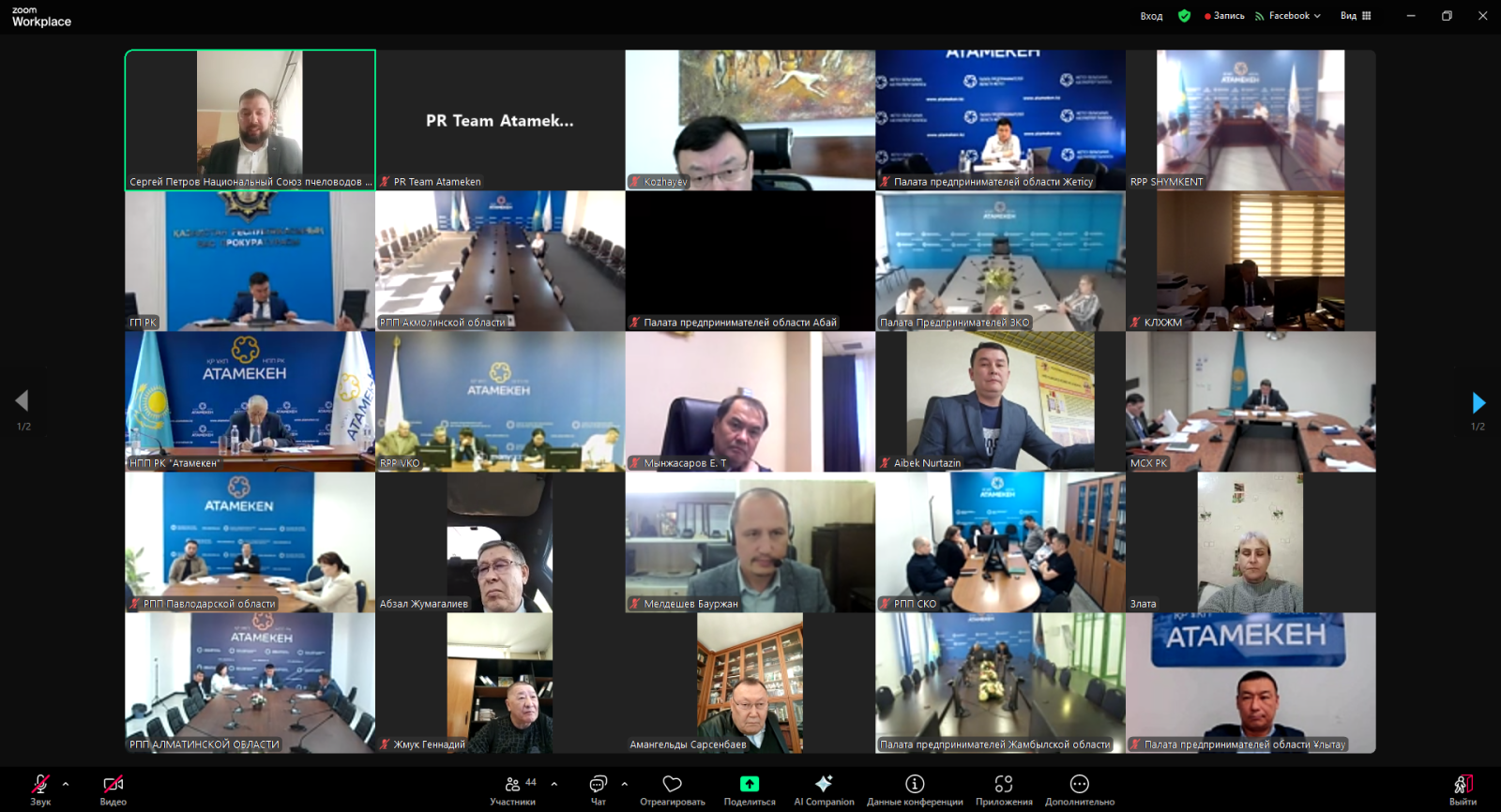The image size is (1501, 812).
Task: Open Данные конференции meeting info
Action: coord(915,789)
